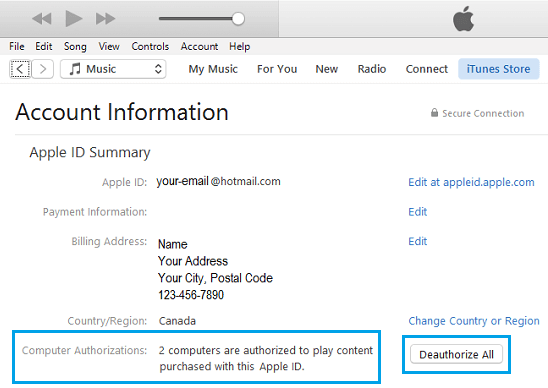Click the 'Your City, Postal Code' line
548x388 pixels.
[x=215, y=278]
